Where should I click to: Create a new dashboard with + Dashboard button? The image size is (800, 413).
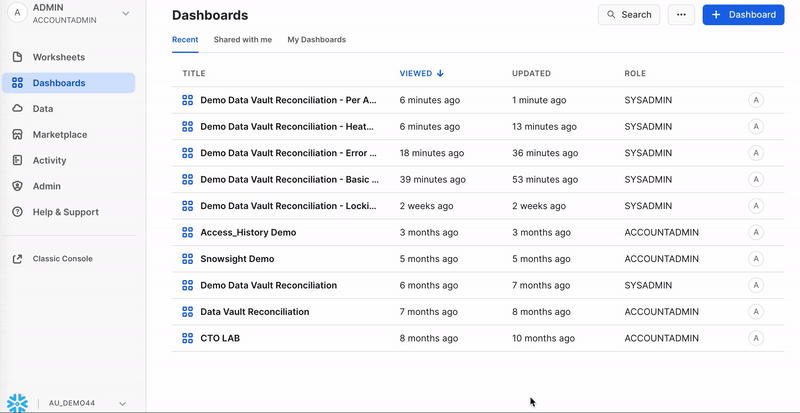(742, 15)
